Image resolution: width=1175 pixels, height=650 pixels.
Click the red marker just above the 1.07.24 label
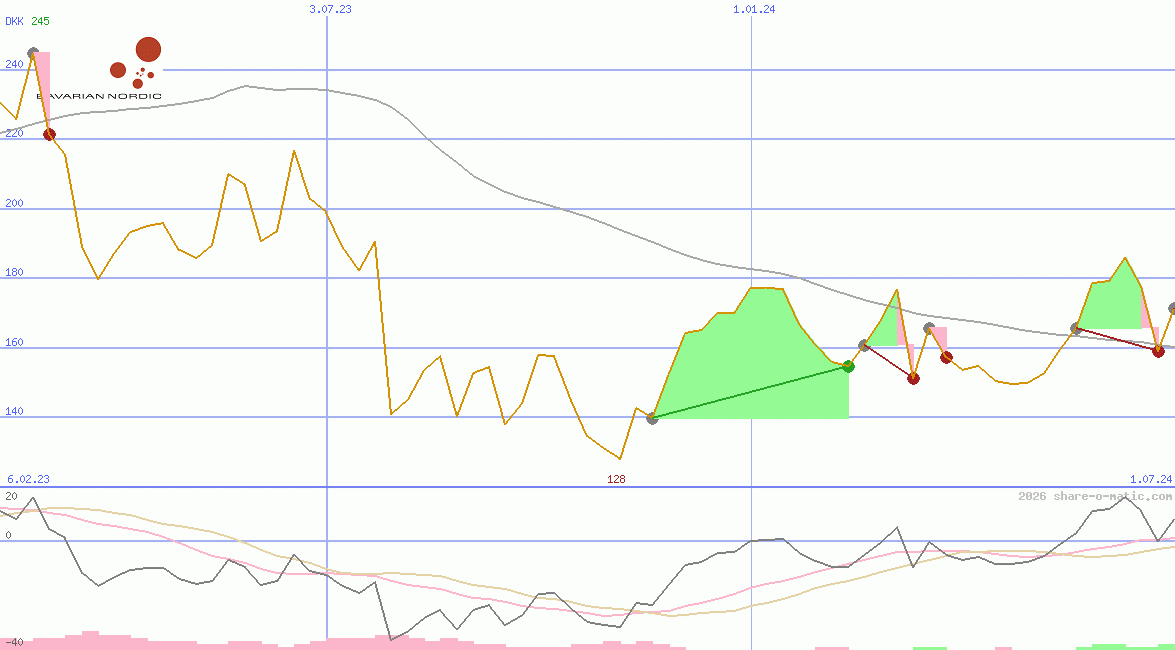pos(1158,351)
